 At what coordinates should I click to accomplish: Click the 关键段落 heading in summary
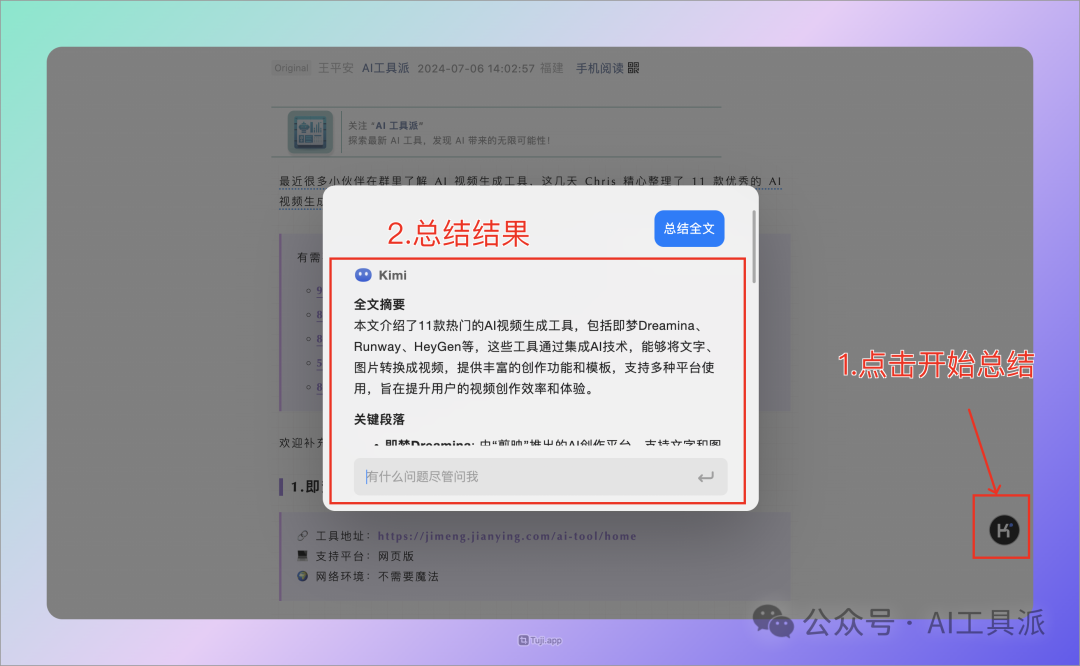tap(380, 419)
